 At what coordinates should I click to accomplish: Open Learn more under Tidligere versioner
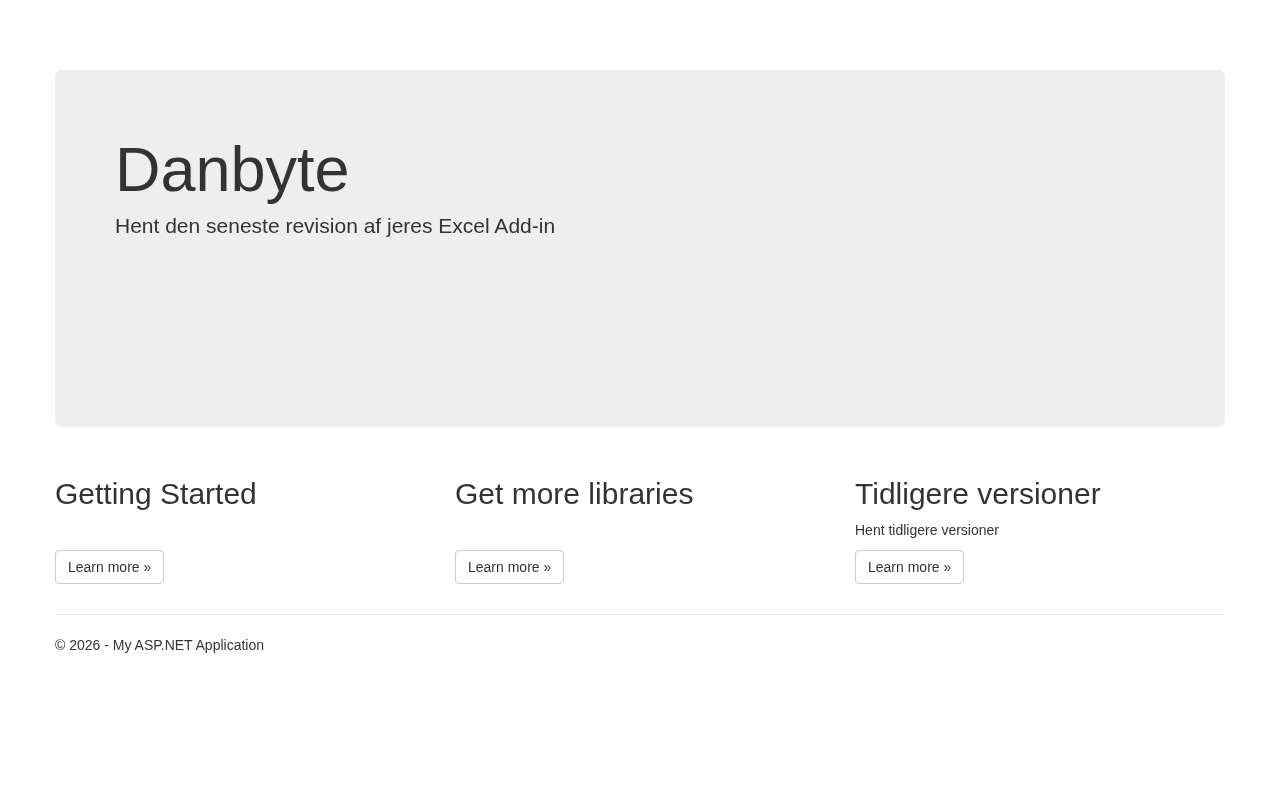point(909,567)
